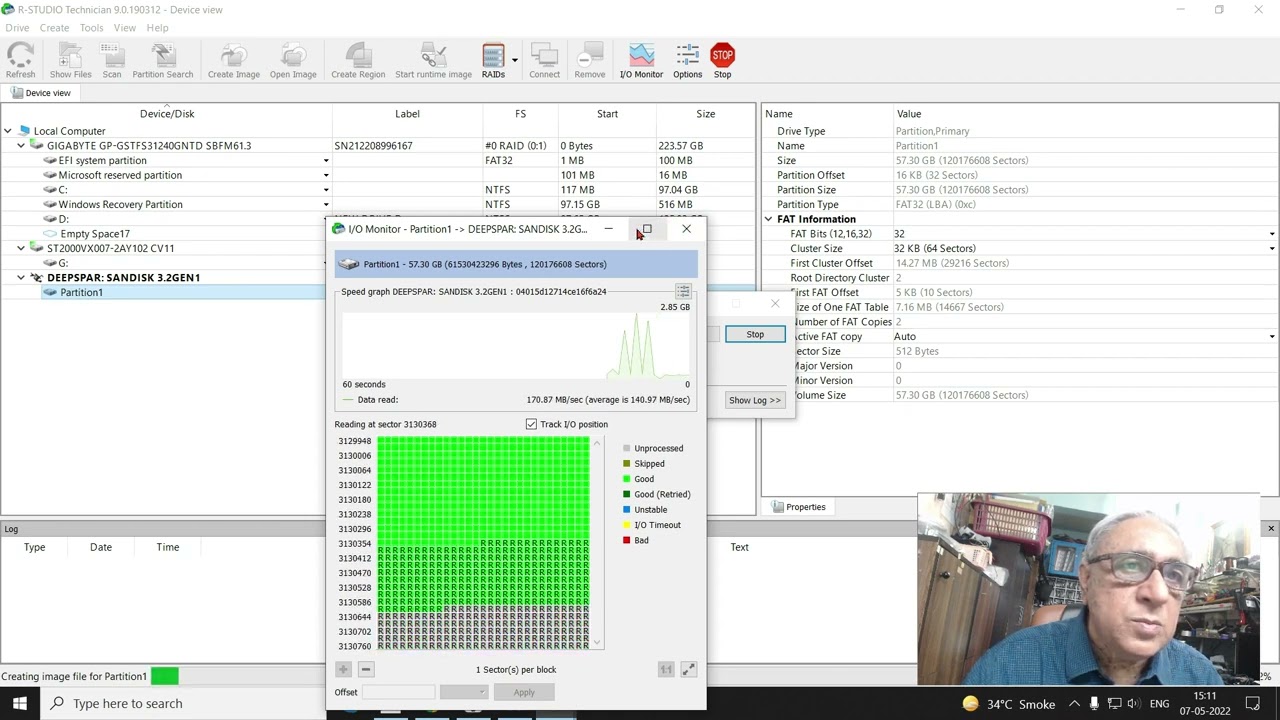Screen dimensions: 1280x720
Task: Click the Bad legend red swatch
Action: [x=627, y=541]
